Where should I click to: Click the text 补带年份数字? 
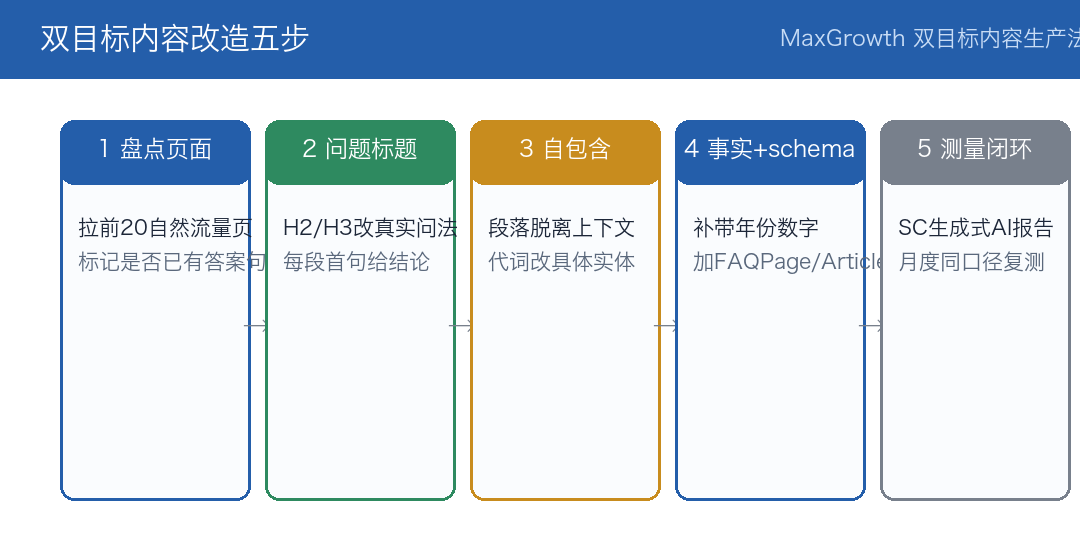pyautogui.click(x=756, y=228)
